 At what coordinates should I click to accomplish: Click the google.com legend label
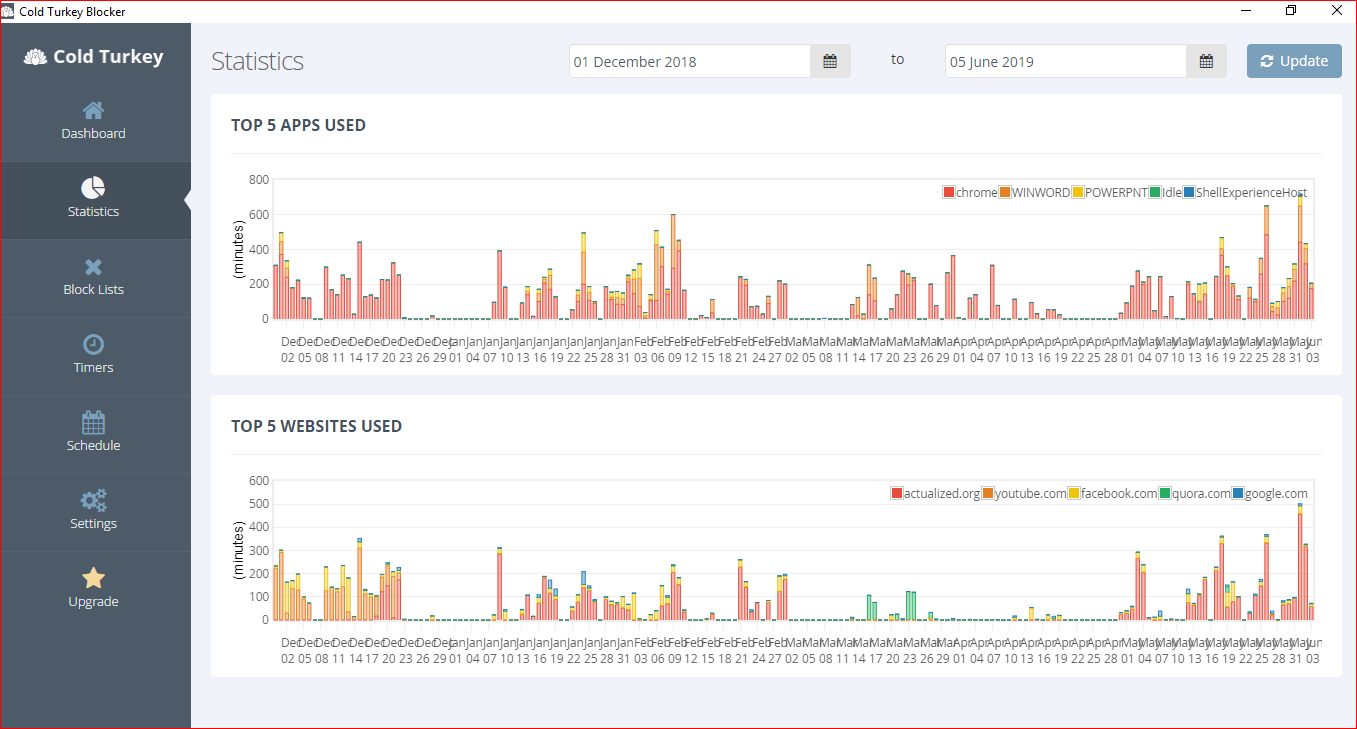click(1276, 493)
